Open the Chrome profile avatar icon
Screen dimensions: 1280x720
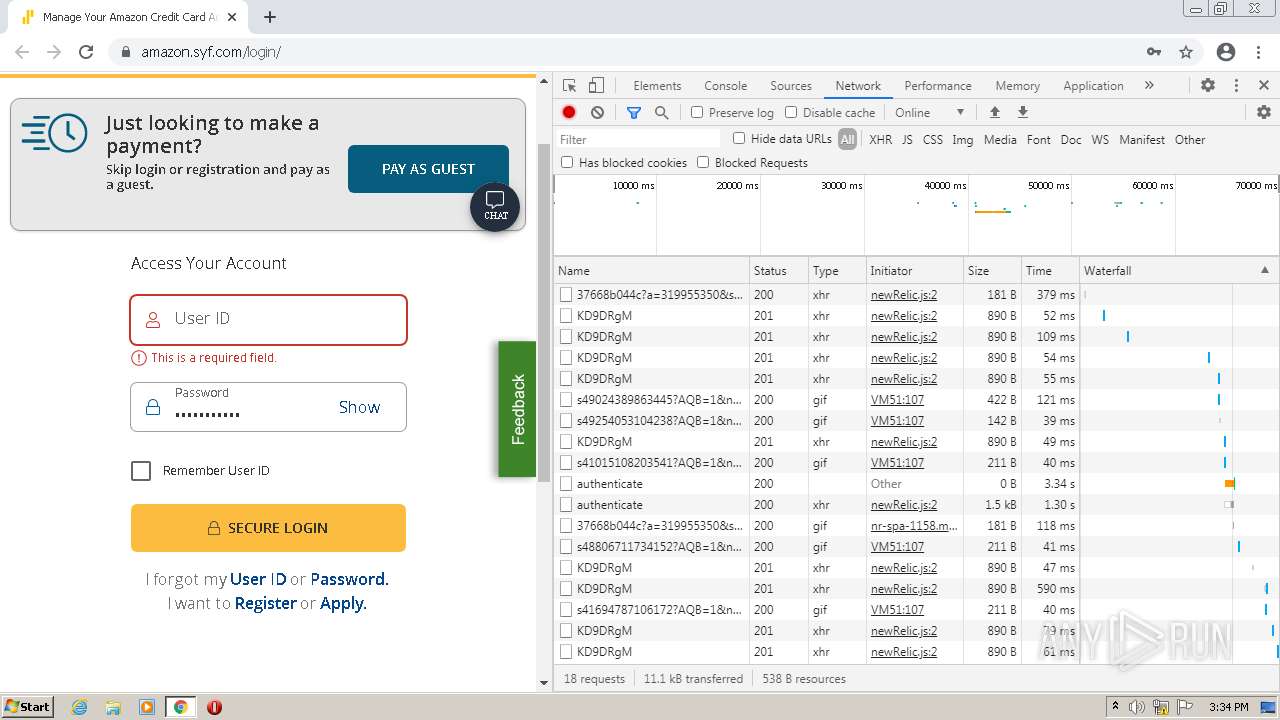coord(1226,52)
